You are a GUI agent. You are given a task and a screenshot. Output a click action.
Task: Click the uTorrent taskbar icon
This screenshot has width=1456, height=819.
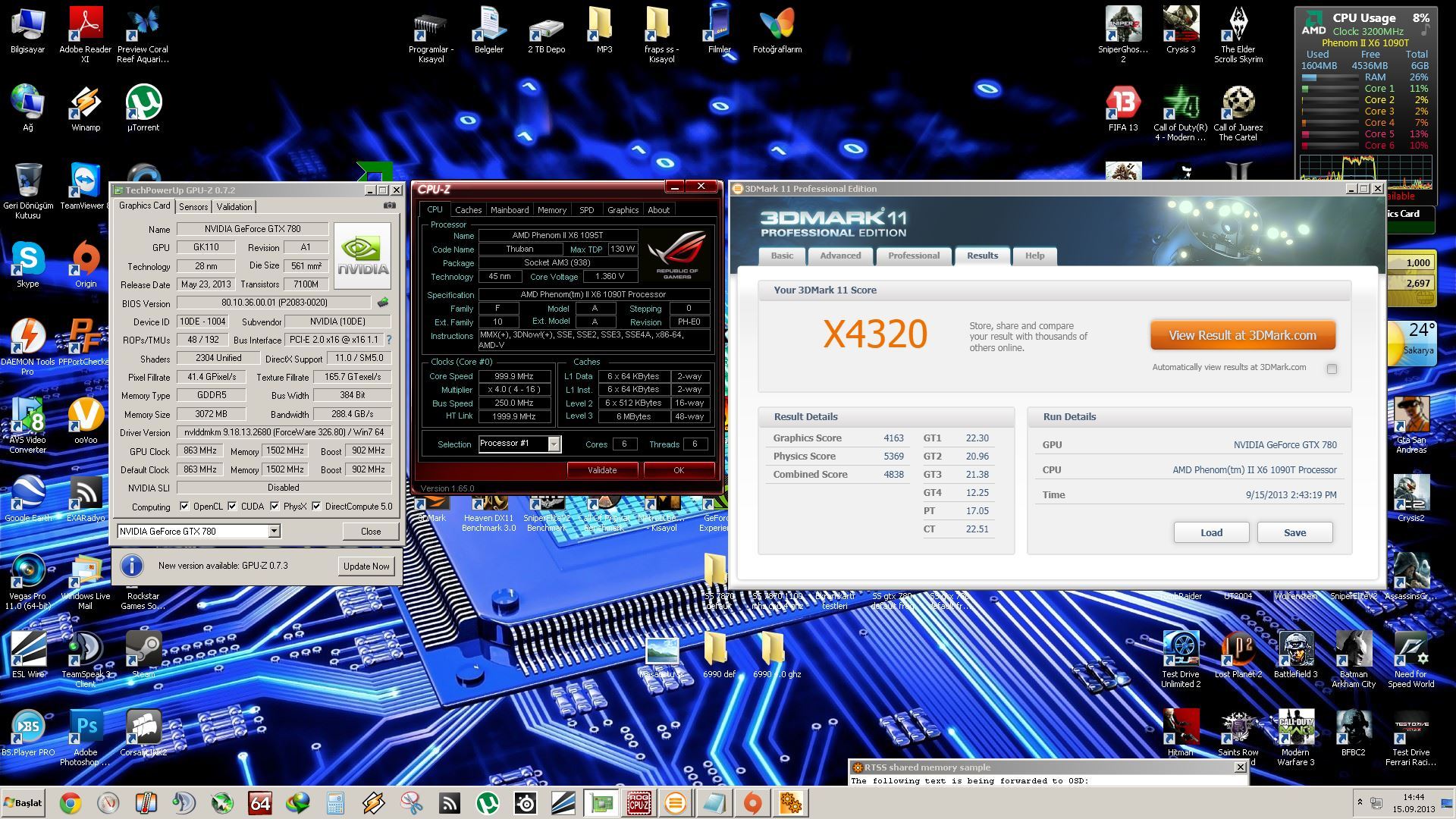click(487, 802)
